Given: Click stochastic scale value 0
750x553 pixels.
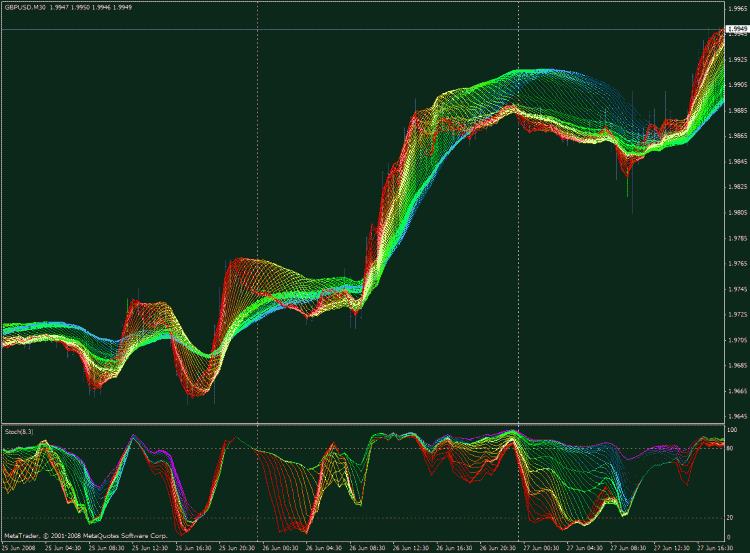Looking at the screenshot, I should [x=729, y=538].
